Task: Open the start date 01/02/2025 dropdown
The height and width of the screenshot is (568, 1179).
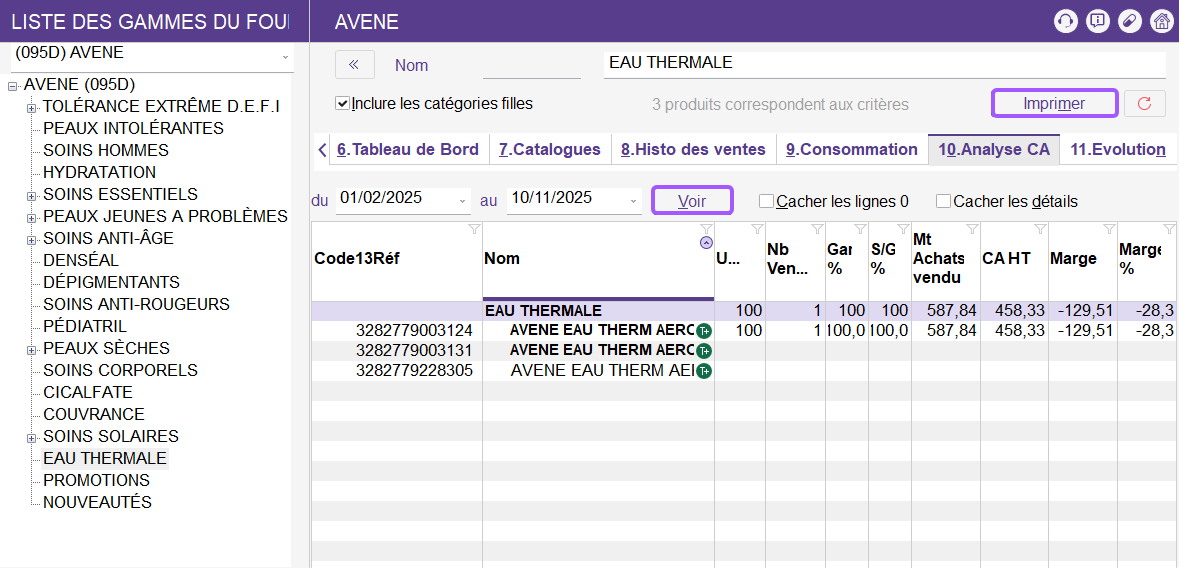Action: coord(463,201)
